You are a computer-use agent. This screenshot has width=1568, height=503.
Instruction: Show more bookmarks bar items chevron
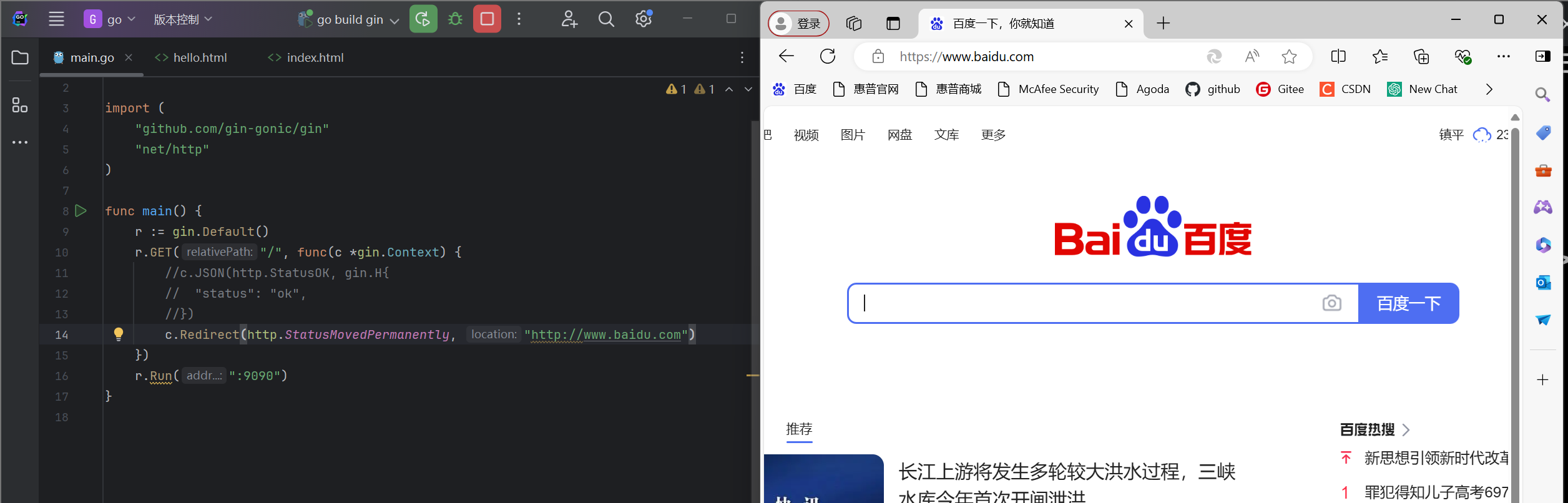click(1489, 89)
